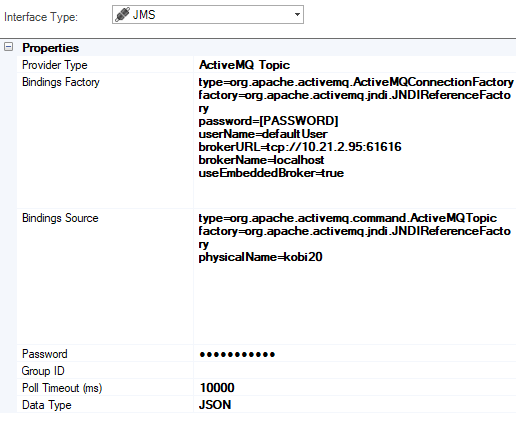516x433 pixels.
Task: Open the Interface Type dropdown arrow
Action: pyautogui.click(x=297, y=15)
